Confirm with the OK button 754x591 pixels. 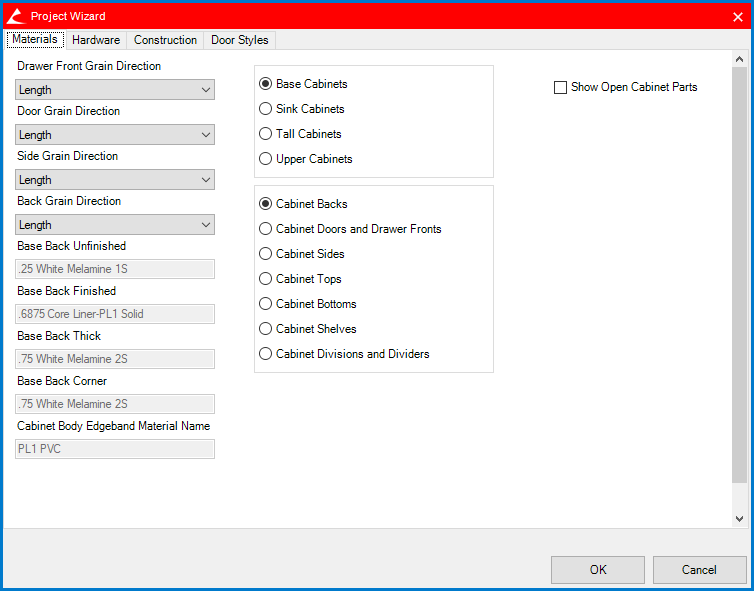(598, 570)
